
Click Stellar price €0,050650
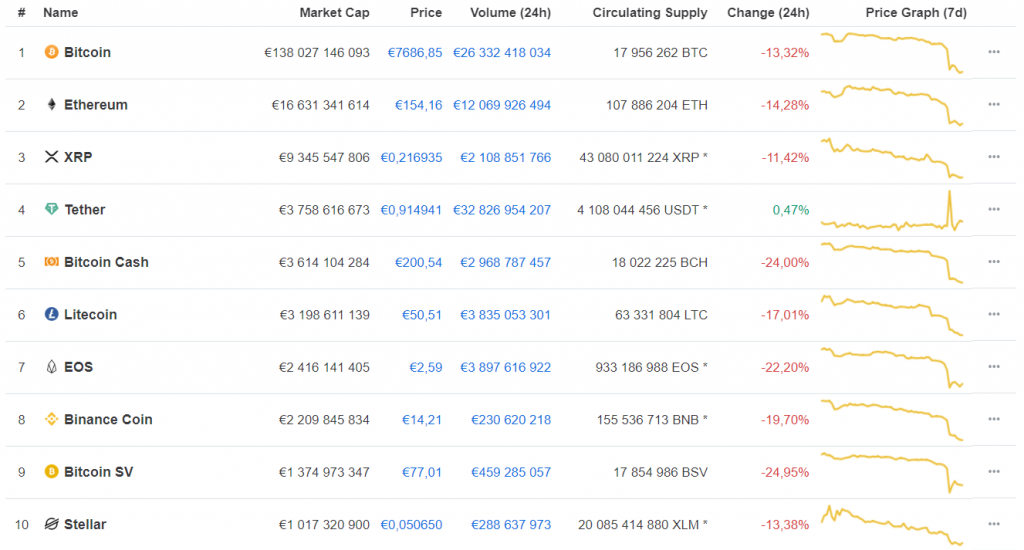[411, 525]
